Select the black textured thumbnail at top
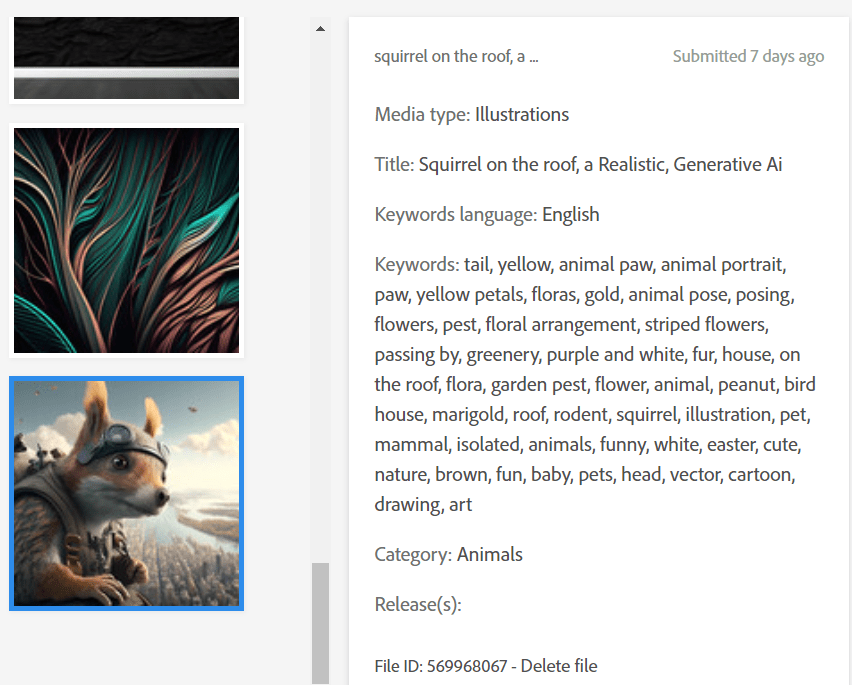The image size is (852, 685). [126, 58]
